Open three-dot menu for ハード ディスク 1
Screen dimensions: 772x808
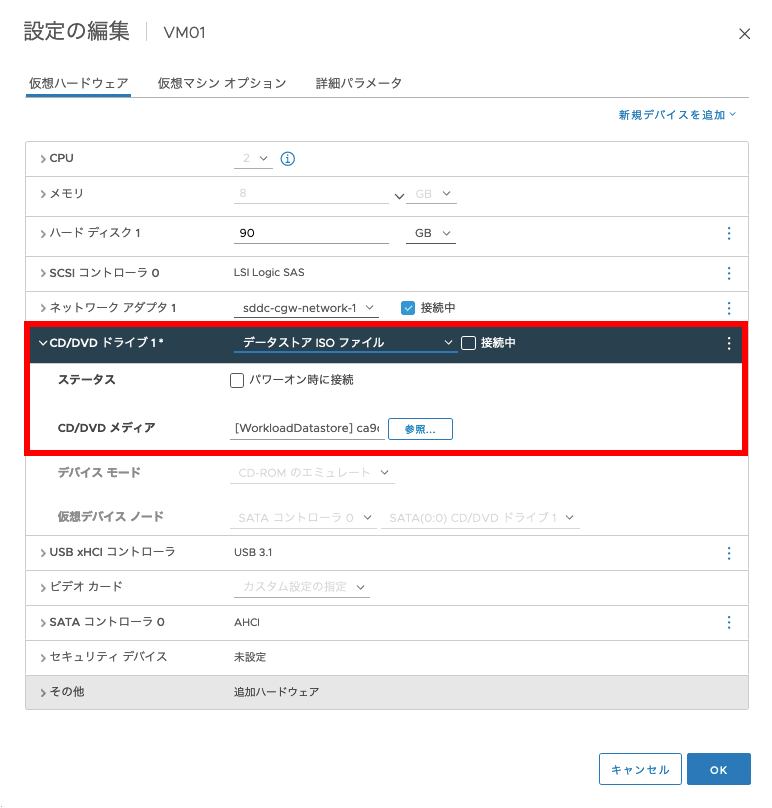click(729, 233)
